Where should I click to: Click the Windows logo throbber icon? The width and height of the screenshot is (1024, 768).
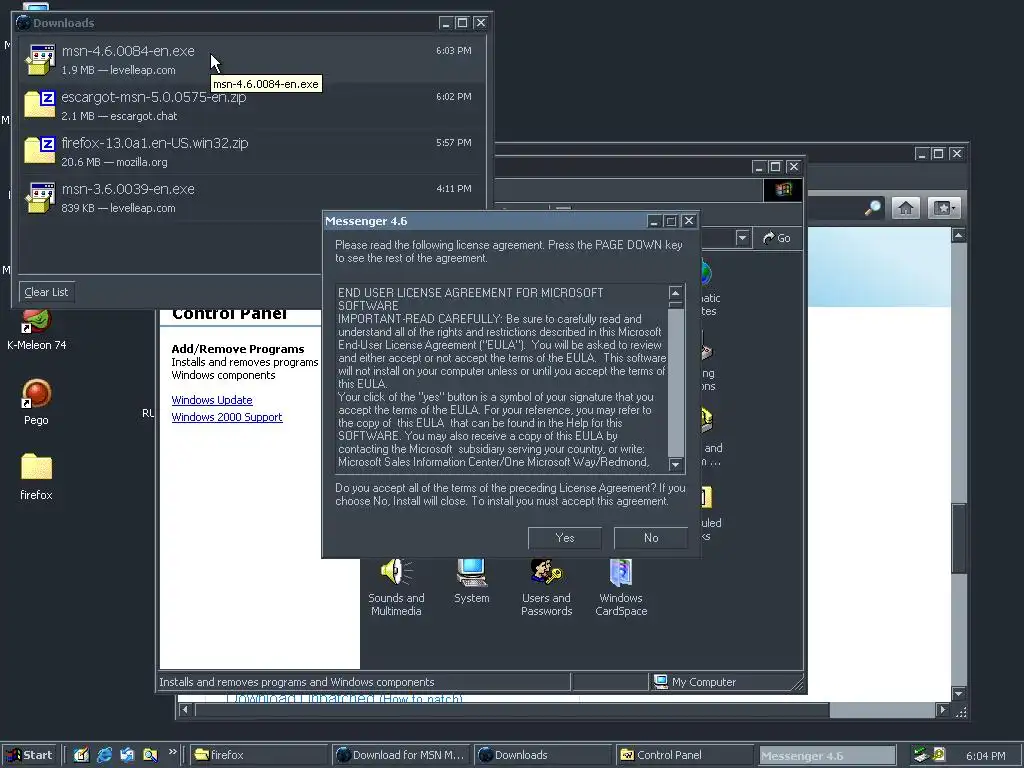click(x=783, y=189)
